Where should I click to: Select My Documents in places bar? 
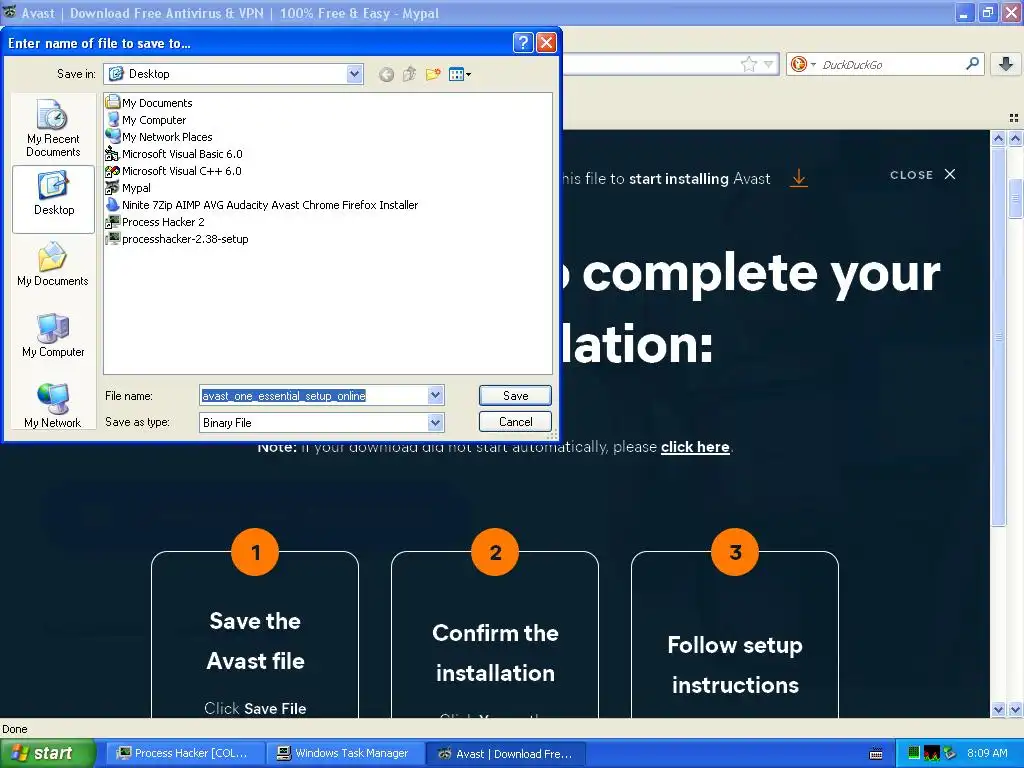click(53, 264)
